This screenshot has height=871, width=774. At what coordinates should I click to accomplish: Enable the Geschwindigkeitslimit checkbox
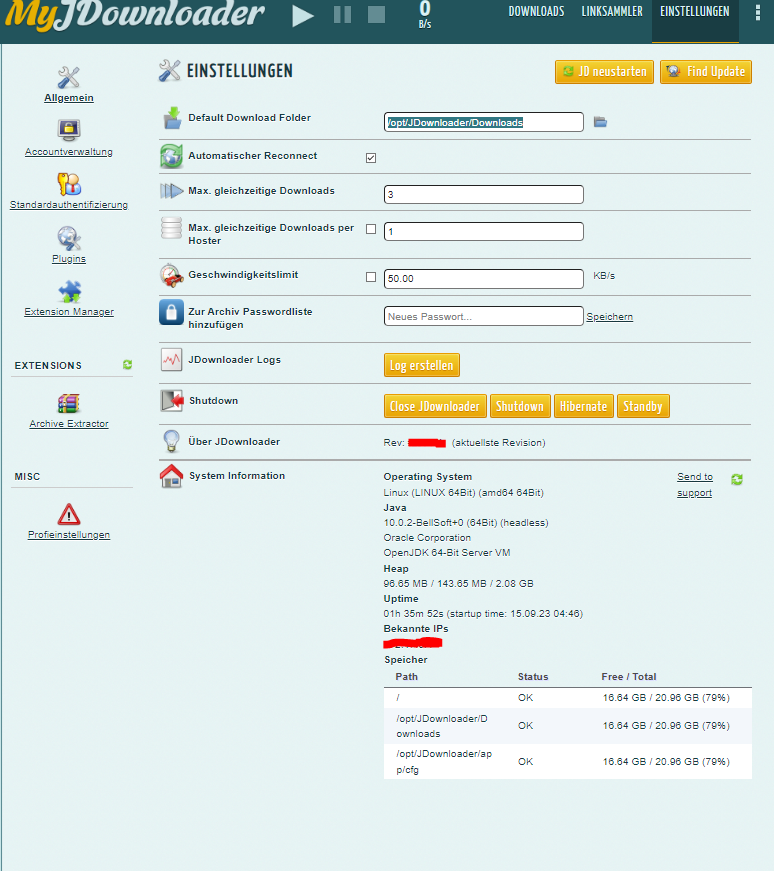click(x=371, y=277)
